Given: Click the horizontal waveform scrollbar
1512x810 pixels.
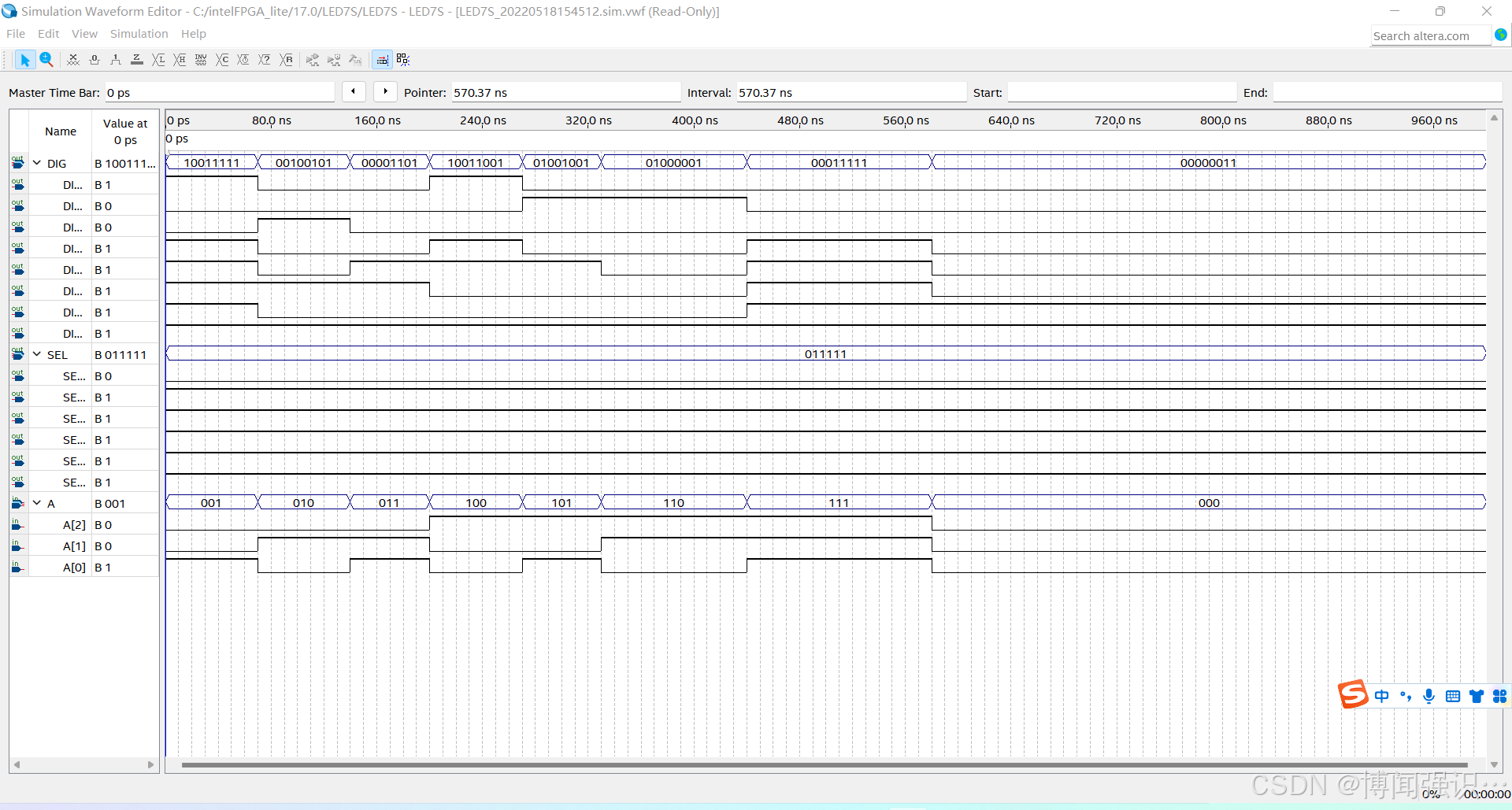Looking at the screenshot, I should tap(825, 764).
